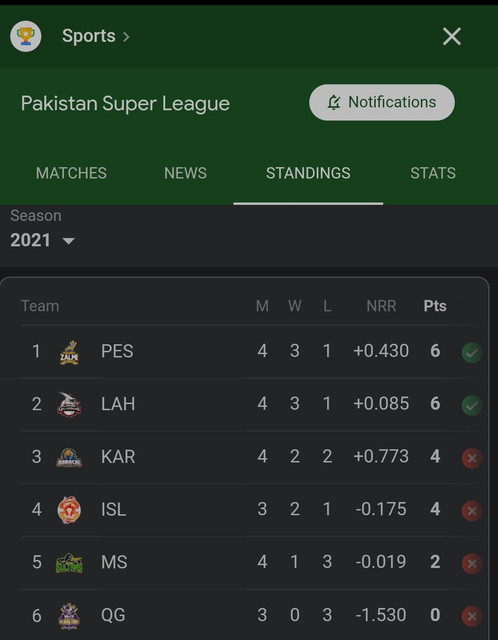
Task: Click the Lahore Qalandars team logo
Action: (69, 404)
